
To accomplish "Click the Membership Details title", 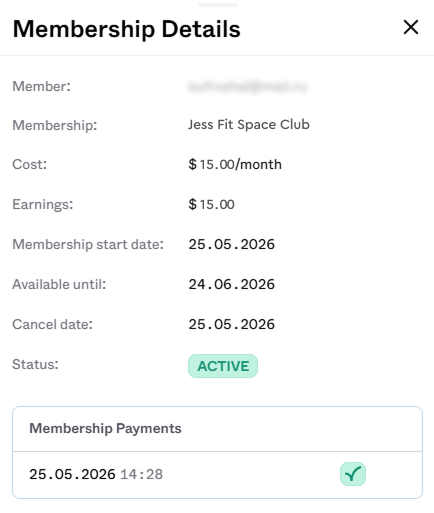I will point(126,29).
